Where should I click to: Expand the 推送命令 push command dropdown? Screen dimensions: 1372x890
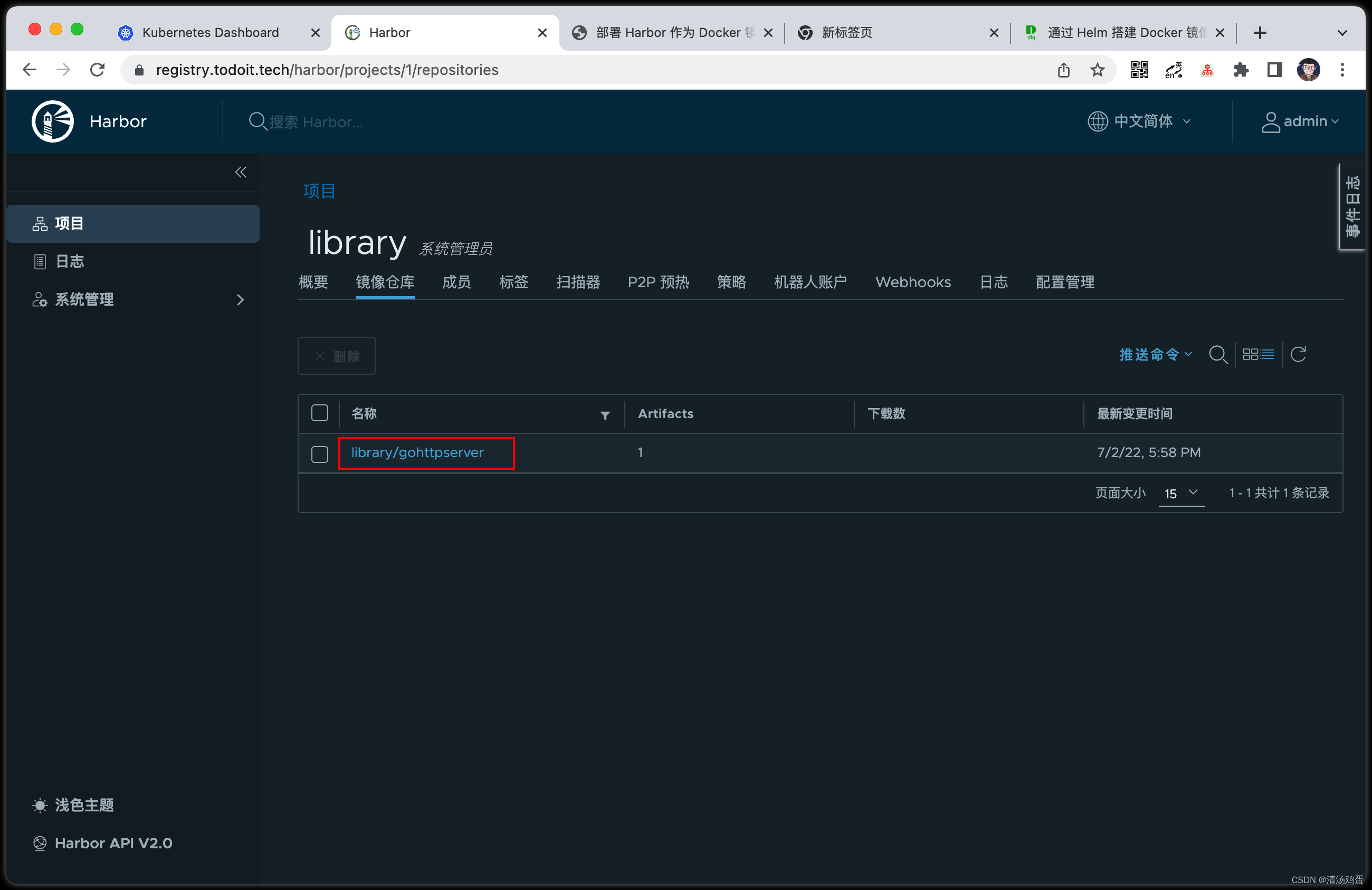1155,354
